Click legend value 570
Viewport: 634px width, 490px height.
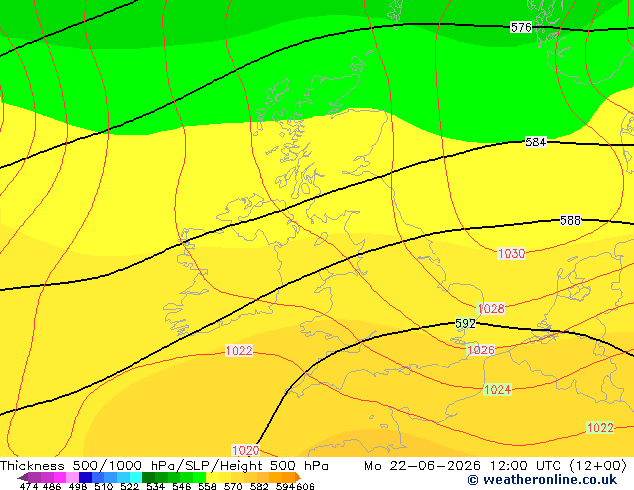(x=233, y=486)
